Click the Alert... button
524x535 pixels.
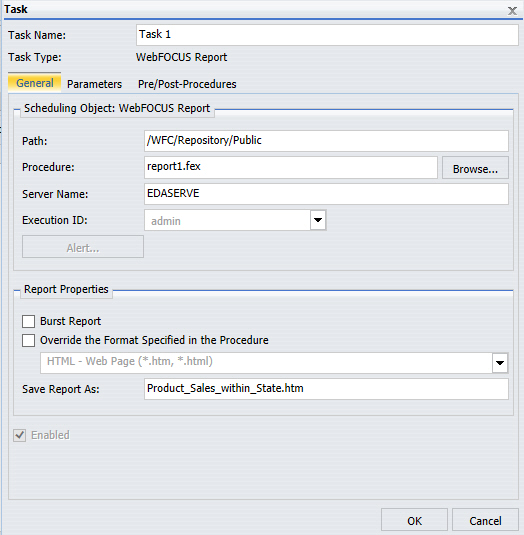coord(83,247)
